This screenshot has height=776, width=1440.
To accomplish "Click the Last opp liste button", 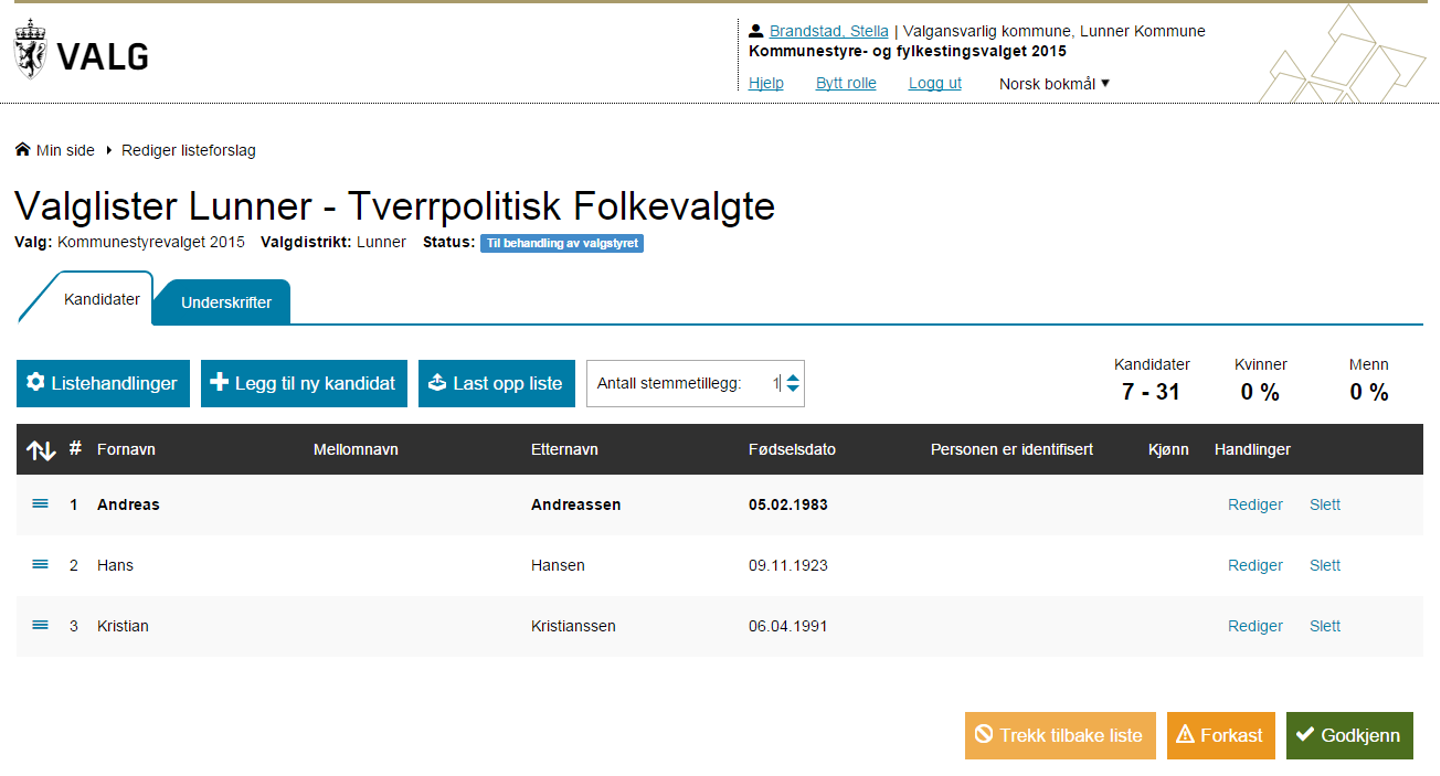I will coord(496,384).
